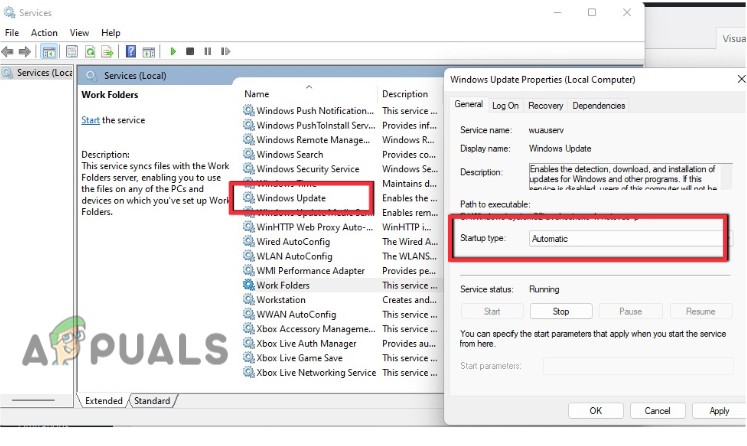The image size is (747, 446).
Task: Click gear icon beside WWAN AutoConfig
Action: tap(249, 314)
